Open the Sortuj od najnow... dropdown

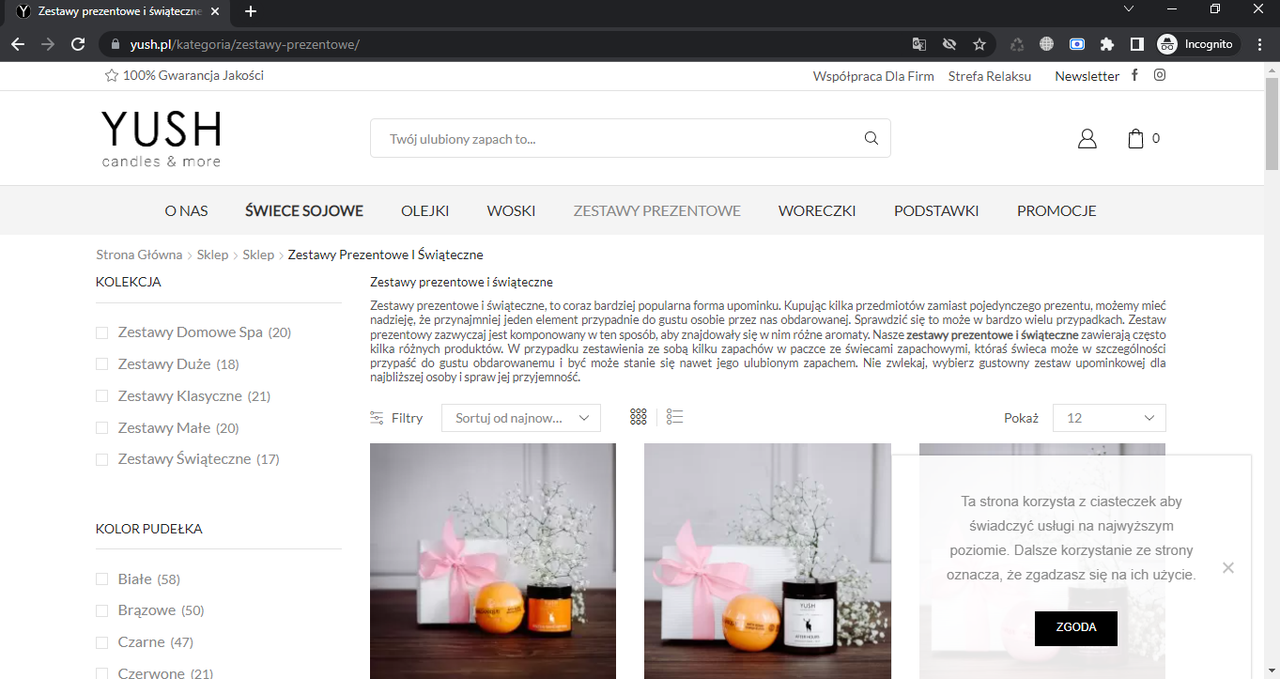tap(521, 418)
